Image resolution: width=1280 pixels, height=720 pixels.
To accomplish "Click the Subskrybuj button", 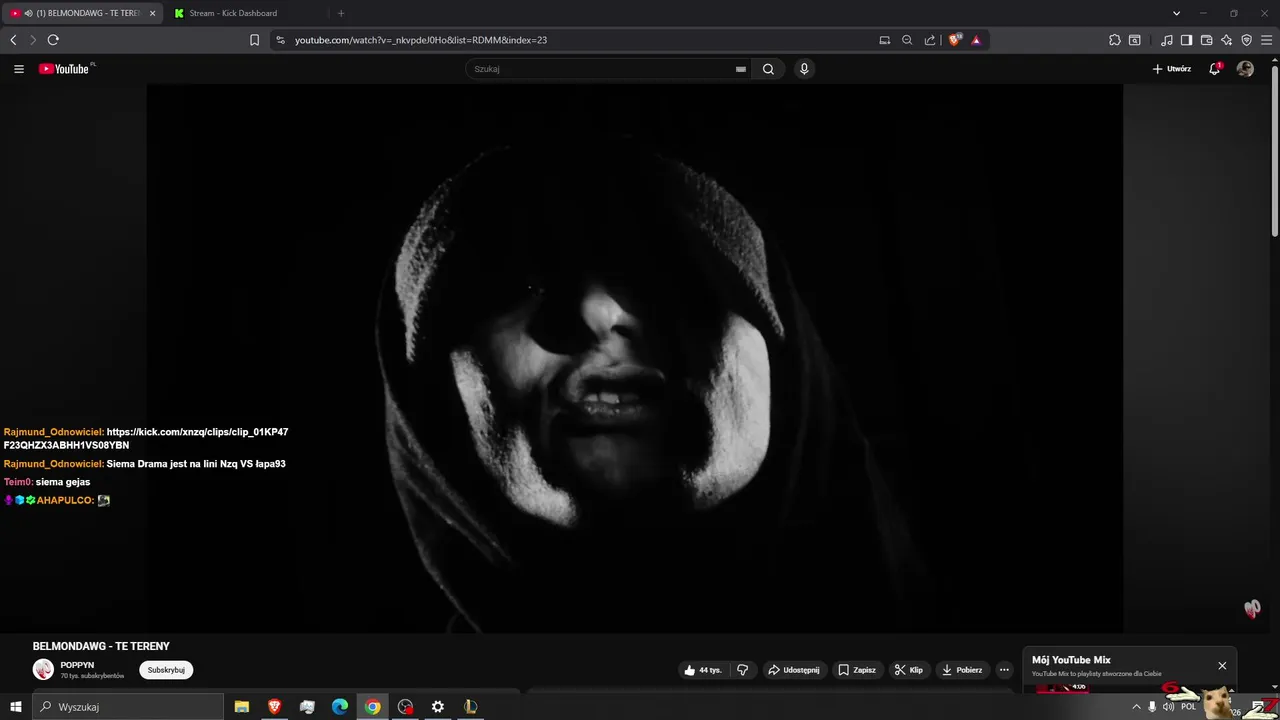I will [166, 670].
